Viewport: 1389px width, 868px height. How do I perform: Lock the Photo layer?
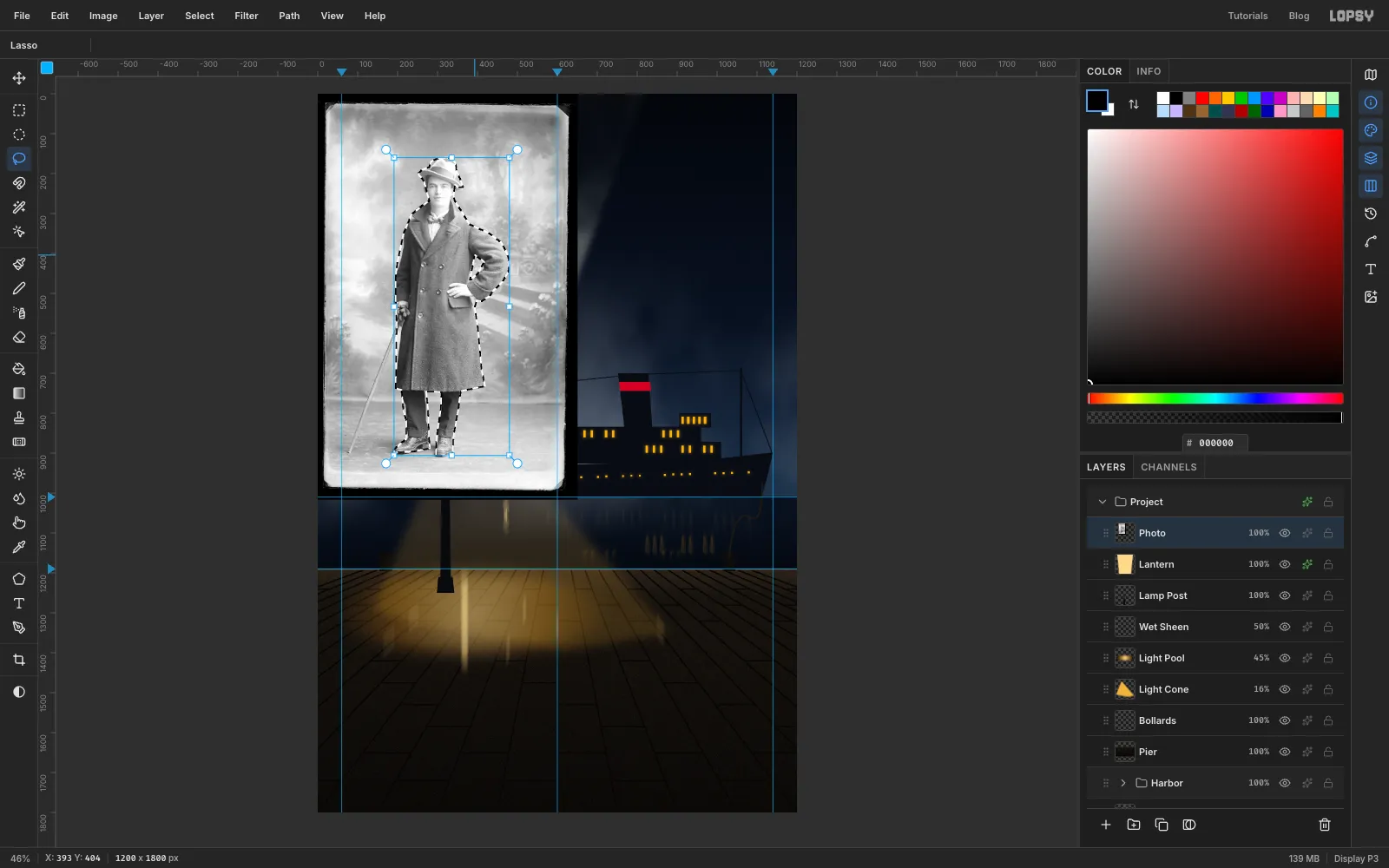1328,533
